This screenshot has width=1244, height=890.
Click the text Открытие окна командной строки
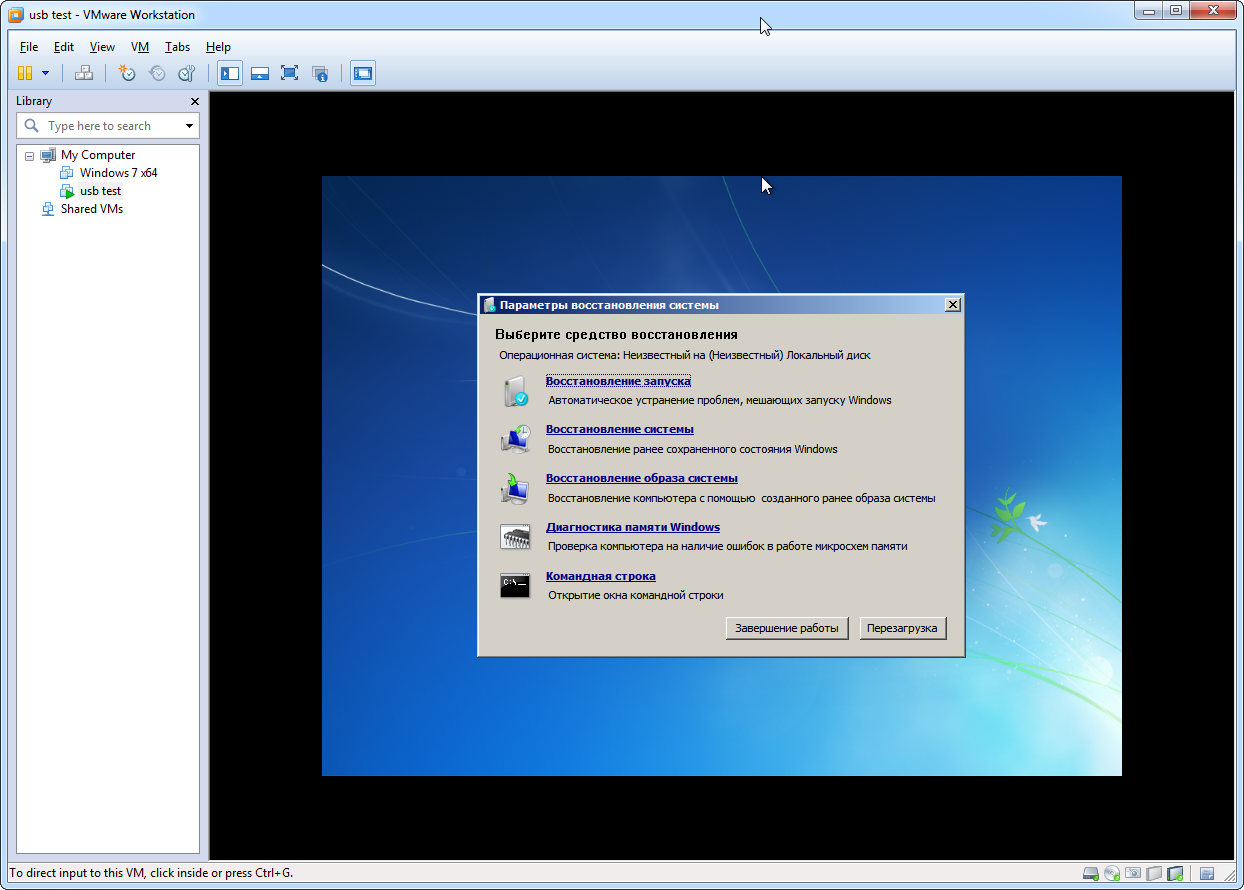pyautogui.click(x=636, y=595)
